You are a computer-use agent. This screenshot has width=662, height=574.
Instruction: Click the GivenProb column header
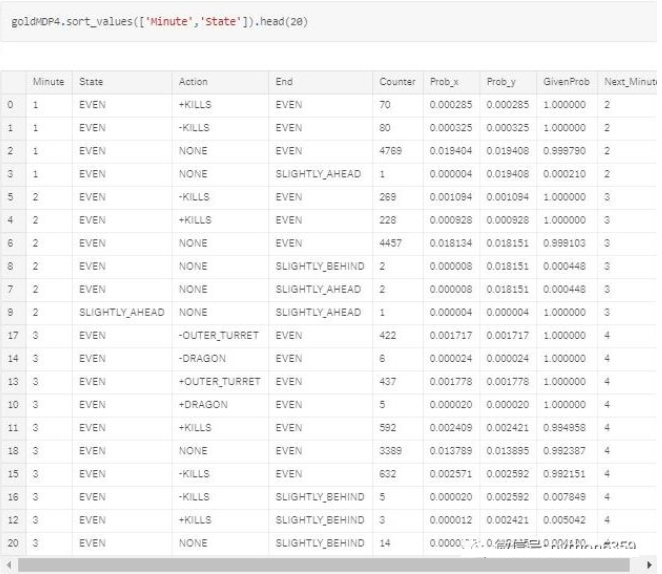(566, 82)
